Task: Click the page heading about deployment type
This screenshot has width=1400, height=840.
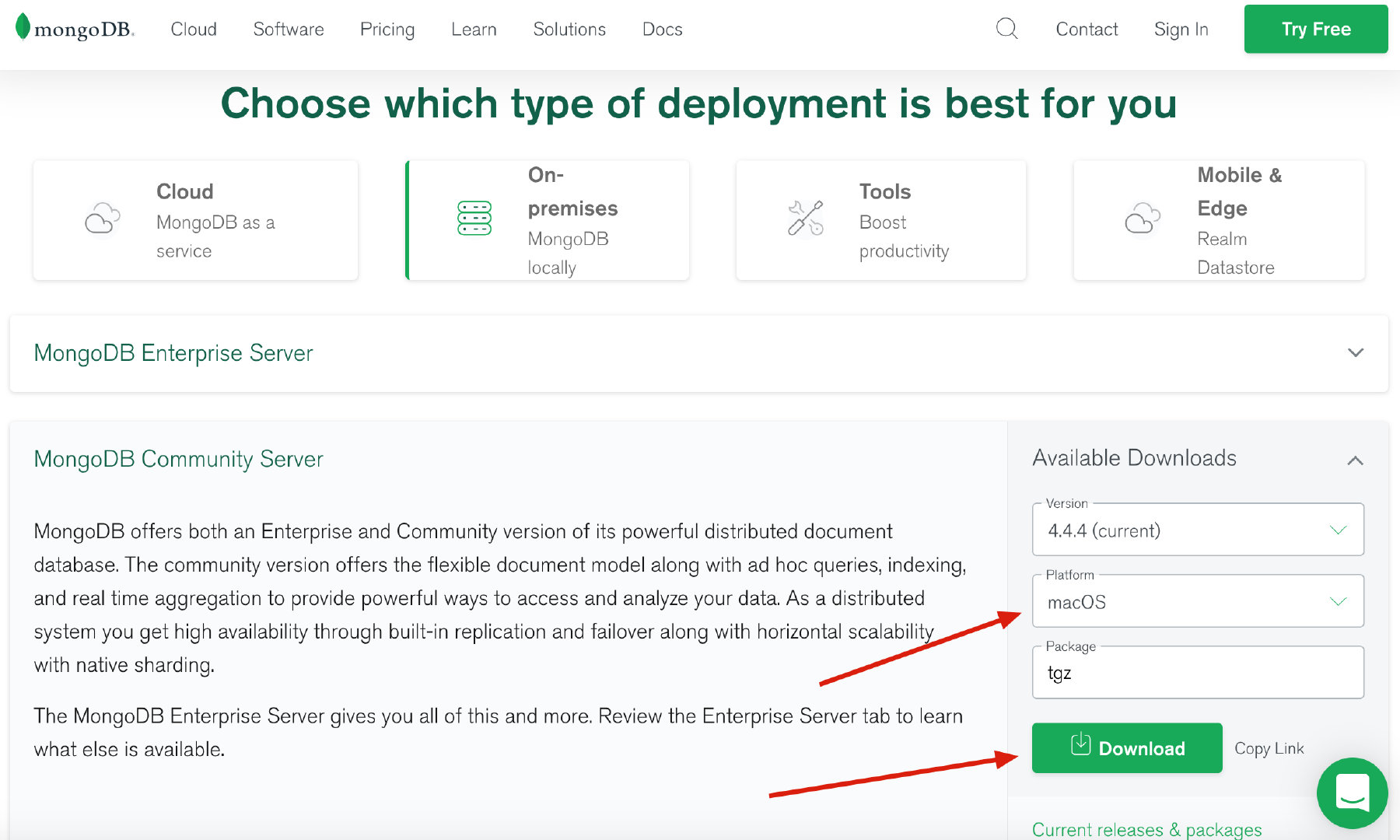Action: 698,103
